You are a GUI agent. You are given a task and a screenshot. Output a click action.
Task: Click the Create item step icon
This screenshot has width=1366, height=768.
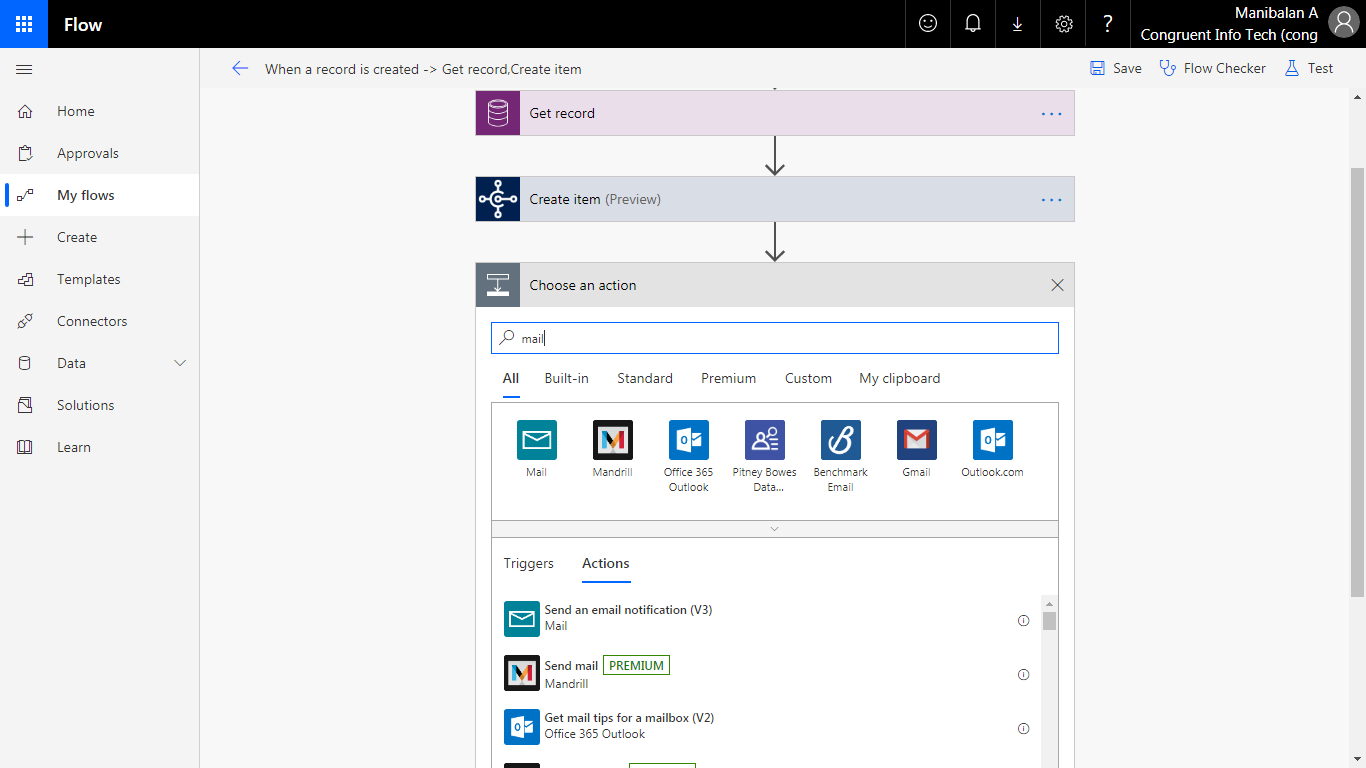coord(498,199)
